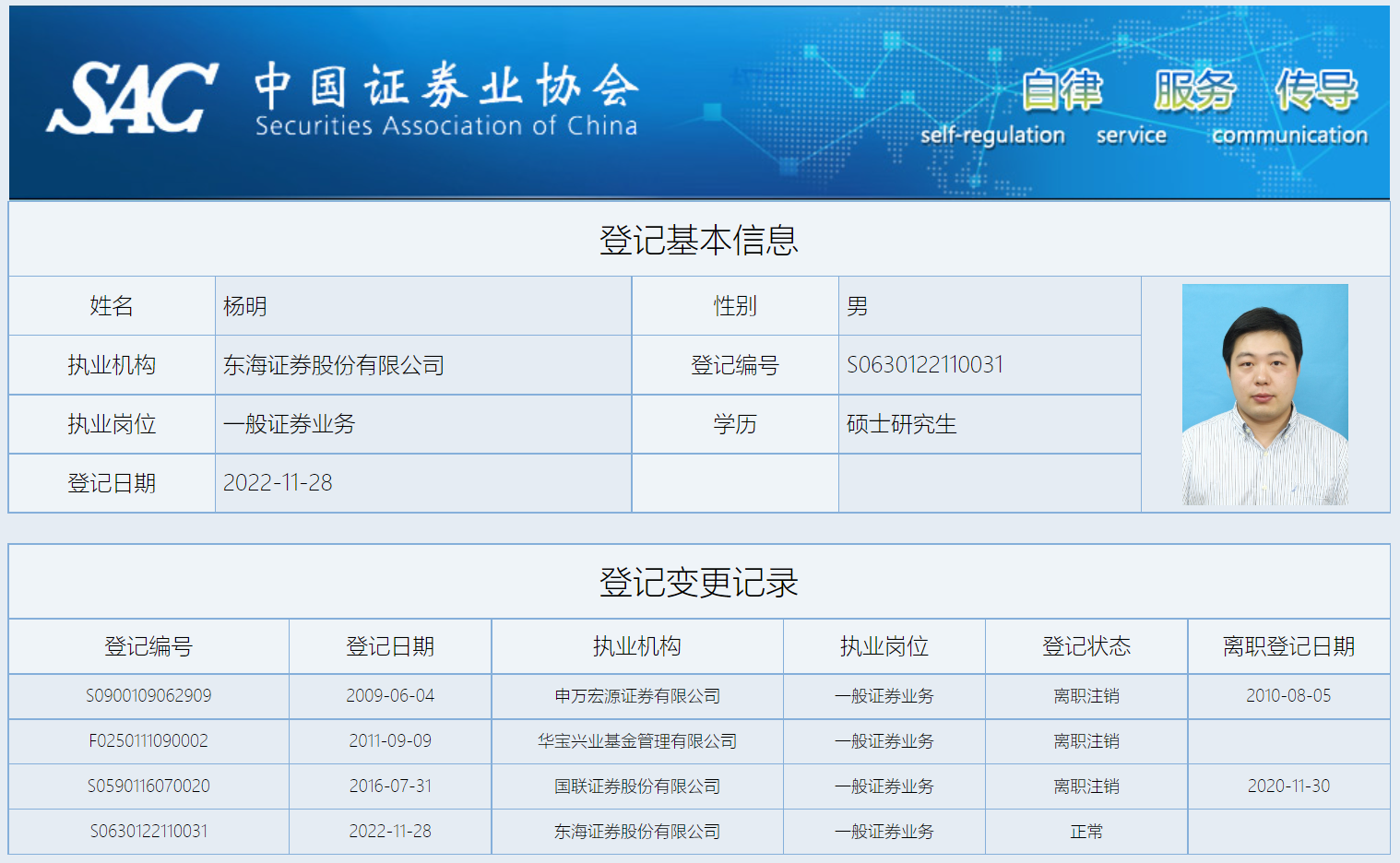1400x863 pixels.
Task: Select the 登记变更记录 section header
Action: pos(698,582)
